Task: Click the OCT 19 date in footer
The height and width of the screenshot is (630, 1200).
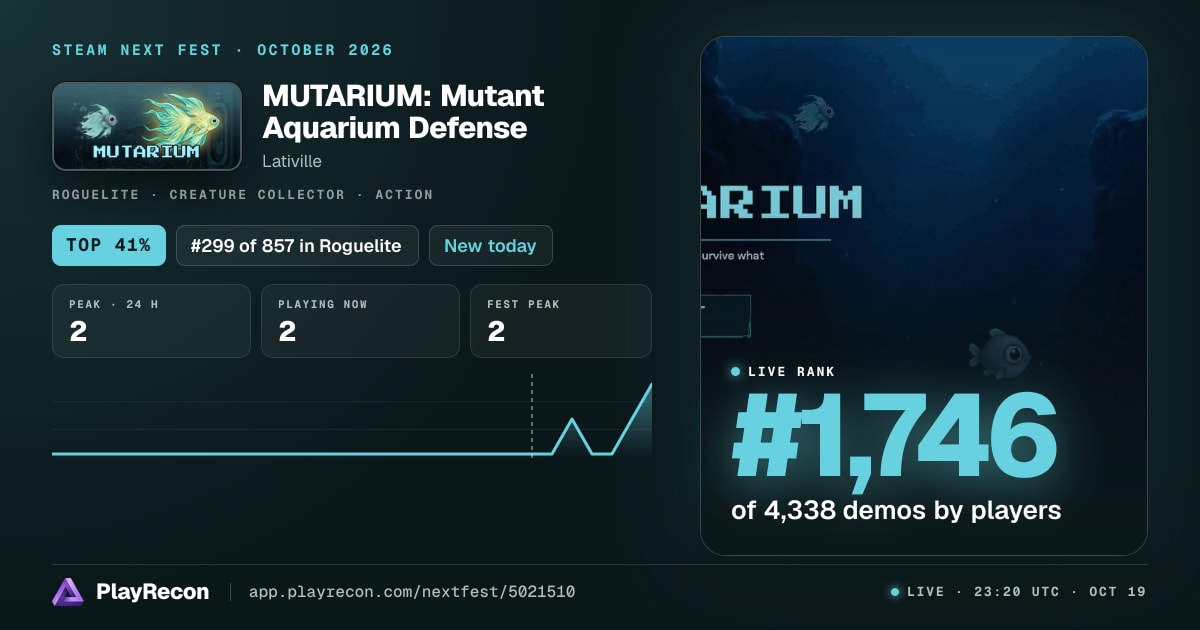Action: pyautogui.click(x=1118, y=592)
